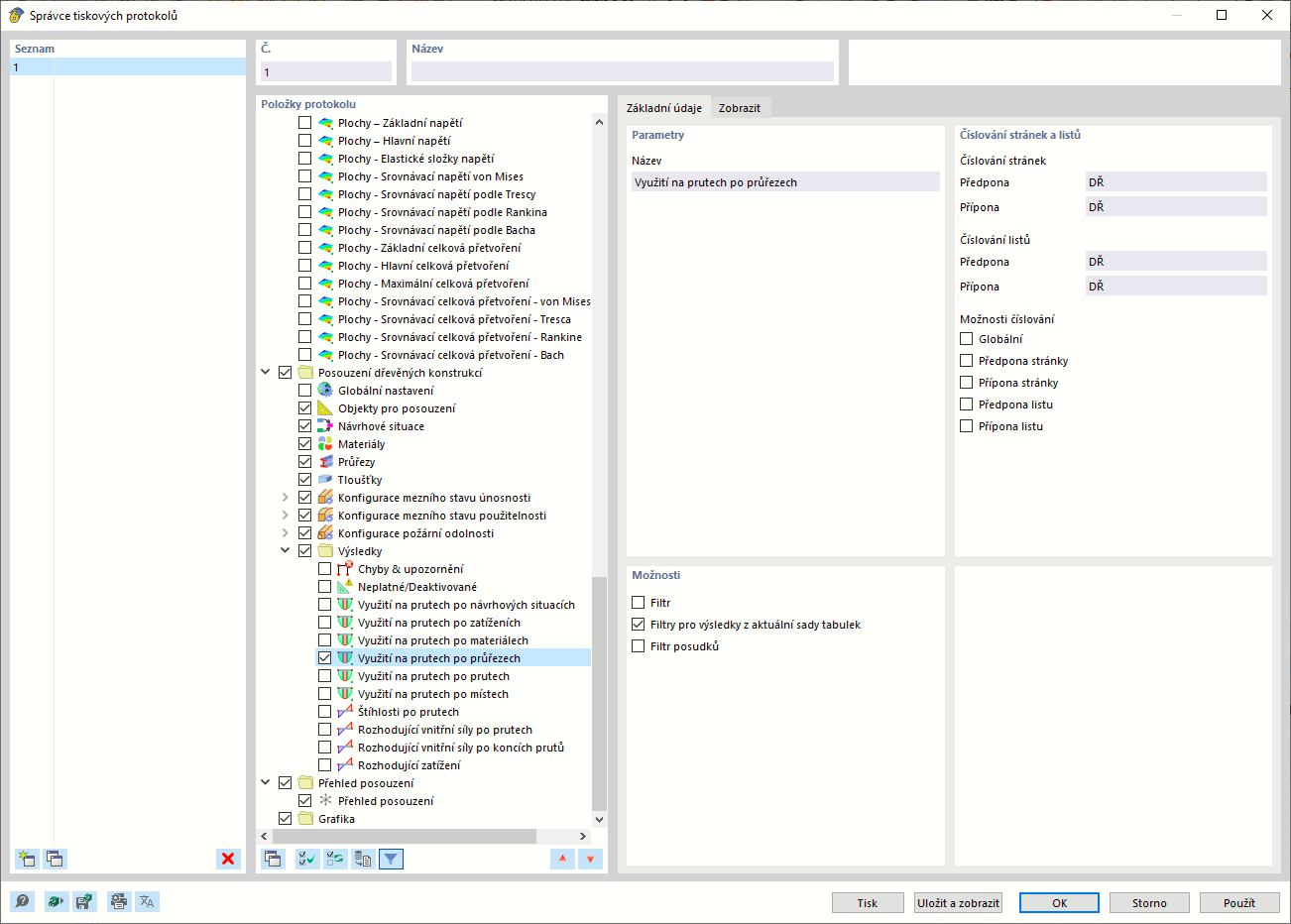Viewport: 1291px width, 924px height.
Task: Check all protocol items icon
Action: pyautogui.click(x=308, y=859)
